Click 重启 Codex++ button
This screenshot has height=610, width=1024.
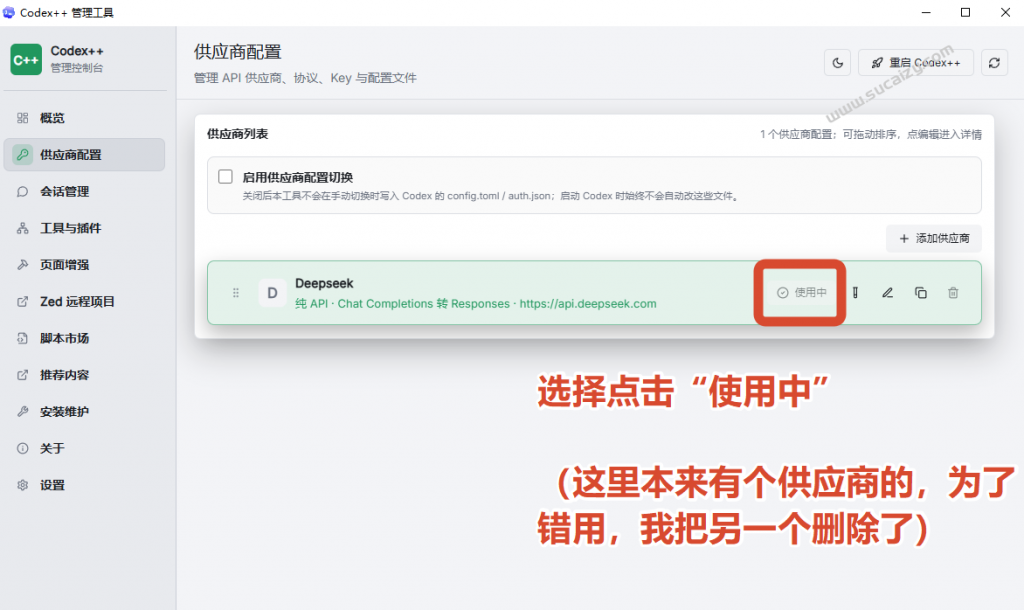[916, 63]
